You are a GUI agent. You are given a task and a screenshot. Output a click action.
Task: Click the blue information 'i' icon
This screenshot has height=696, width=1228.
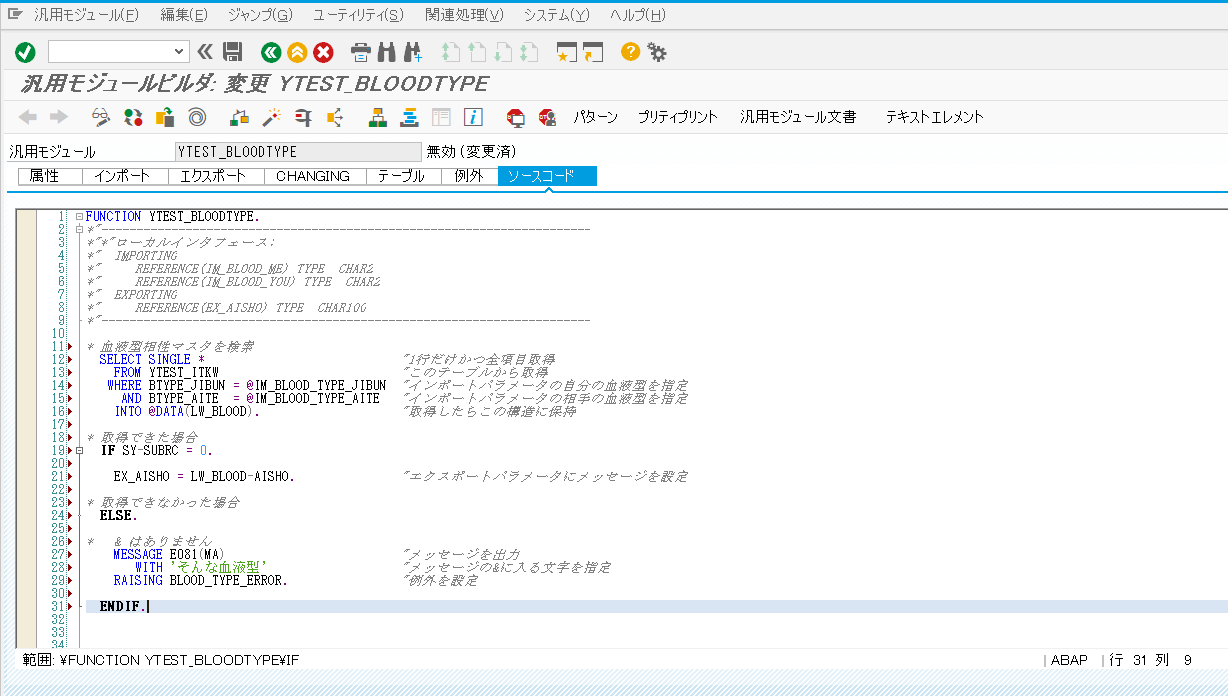473,117
